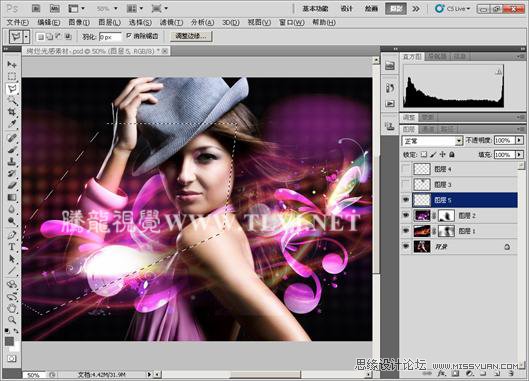Open the CS Live button
The width and height of the screenshot is (529, 381).
[452, 9]
